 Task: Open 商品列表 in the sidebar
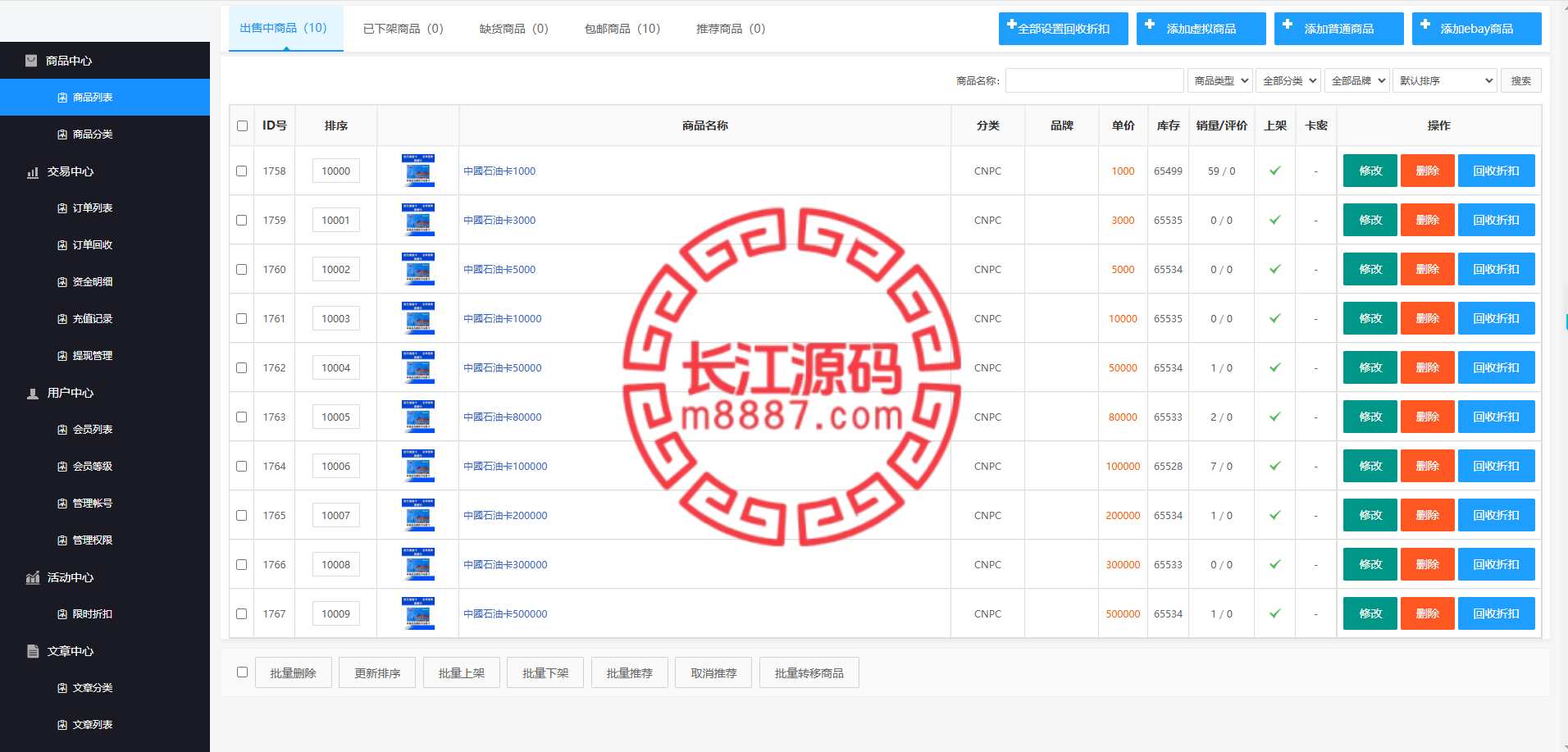coord(105,98)
